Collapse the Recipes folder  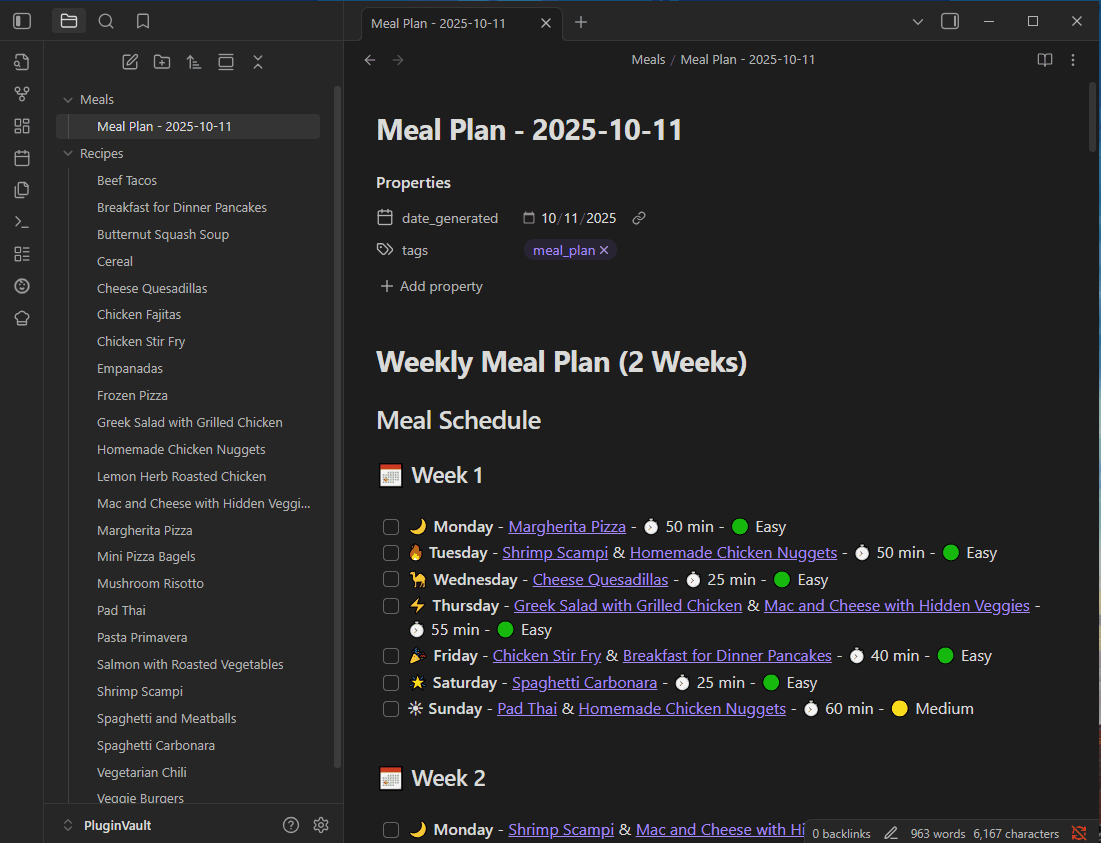pos(68,154)
